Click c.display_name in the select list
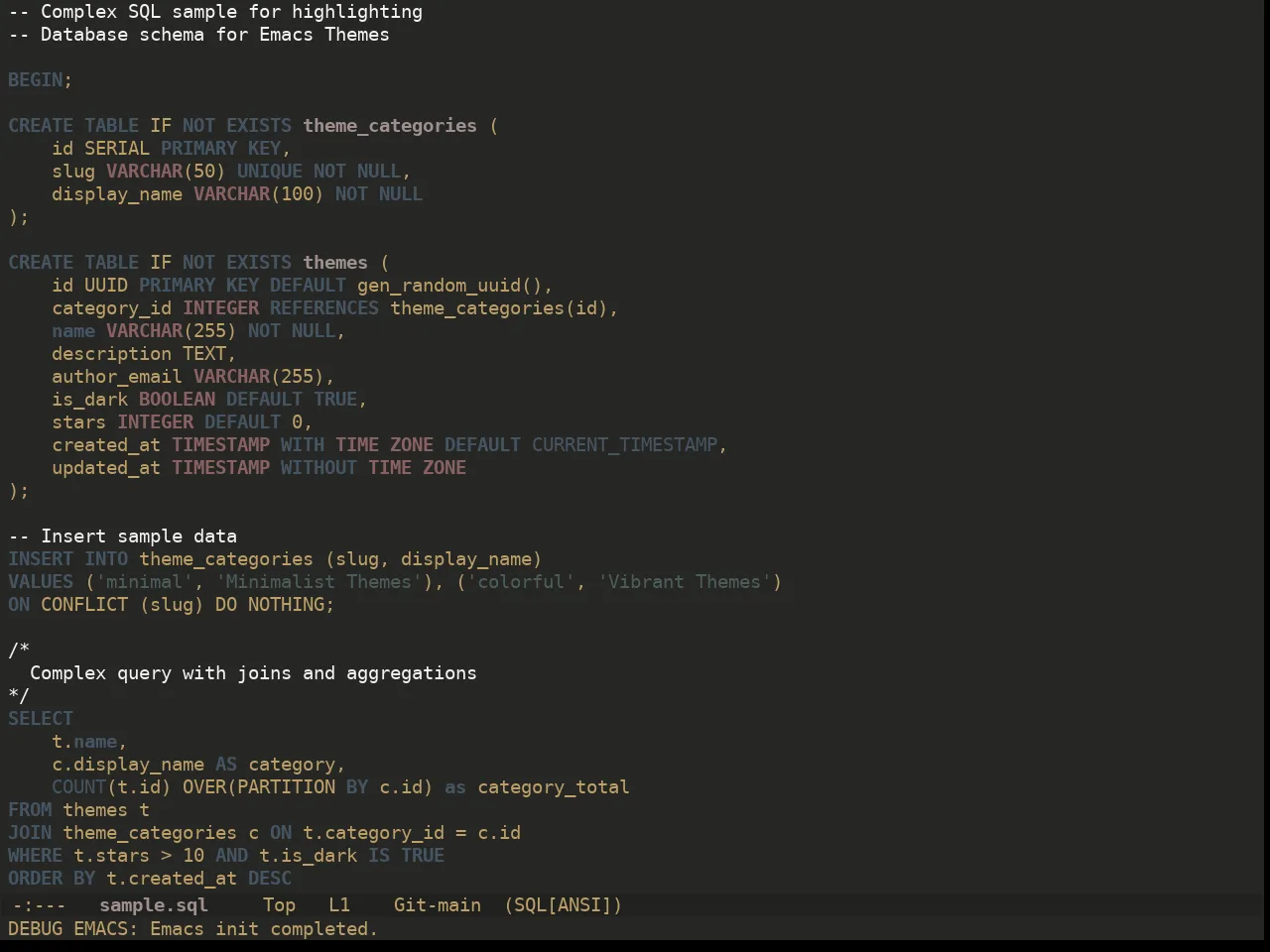Viewport: 1270px width, 952px height. click(128, 764)
